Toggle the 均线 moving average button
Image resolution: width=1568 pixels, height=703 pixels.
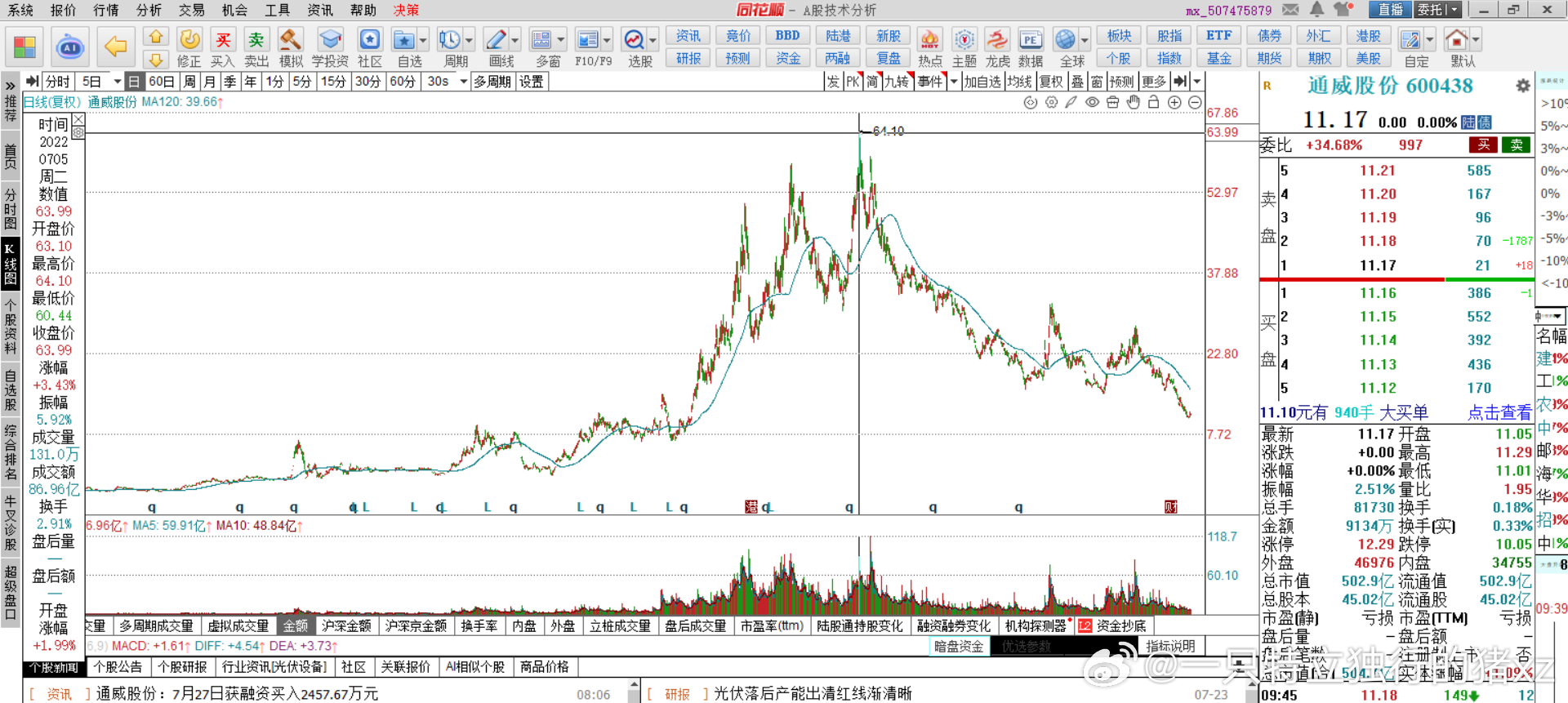pos(1020,82)
